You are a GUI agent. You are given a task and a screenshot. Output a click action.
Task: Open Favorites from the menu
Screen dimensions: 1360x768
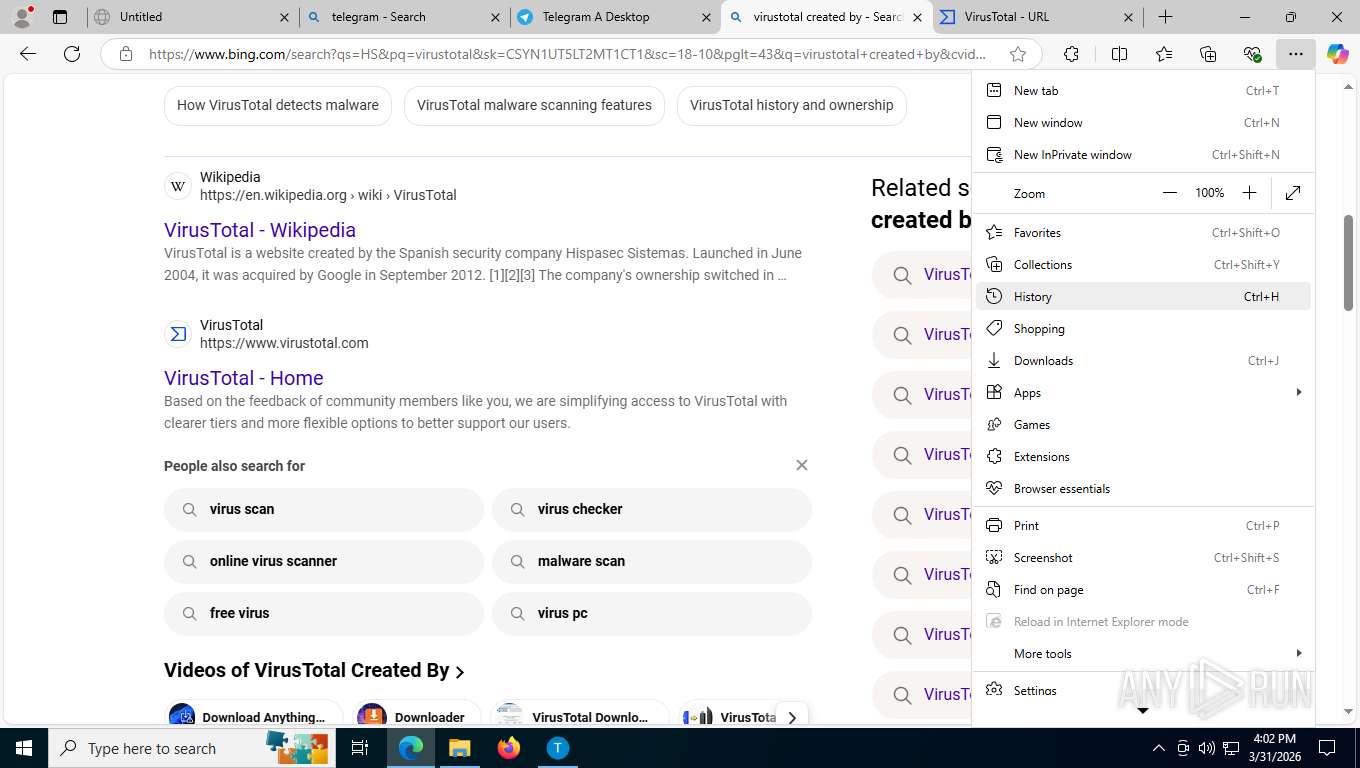point(1143,233)
